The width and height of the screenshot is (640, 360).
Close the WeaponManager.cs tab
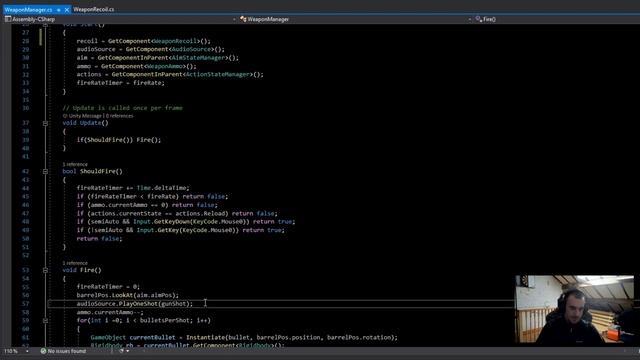coord(67,9)
